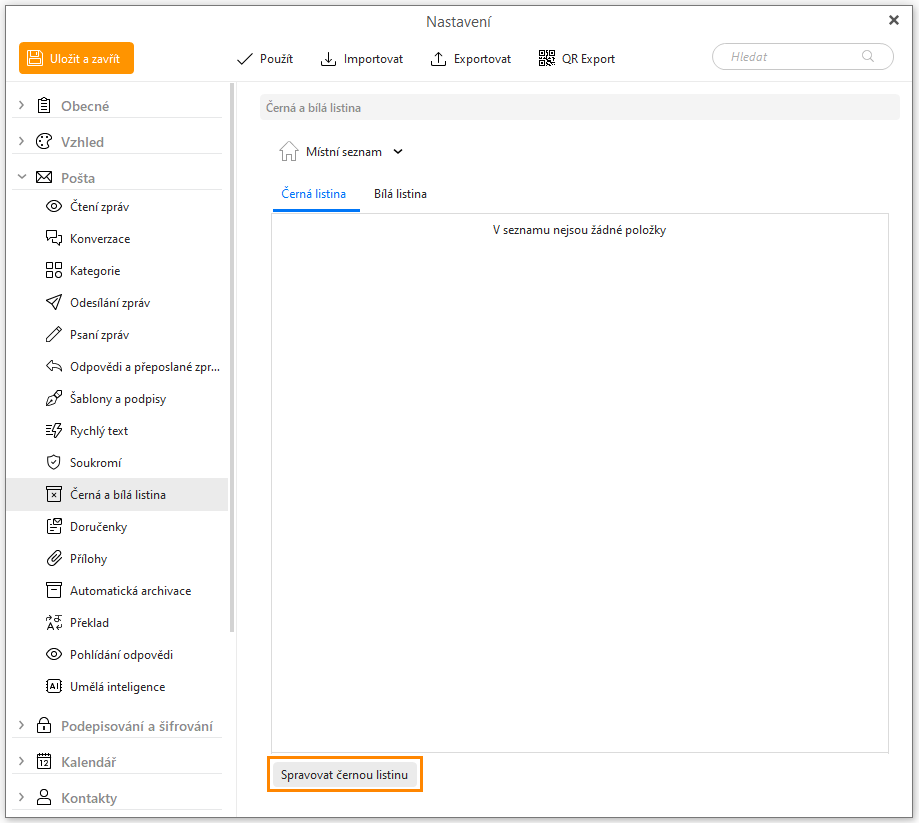Click the Exportovat upload arrow icon
The width and height of the screenshot is (919, 823).
point(438,59)
